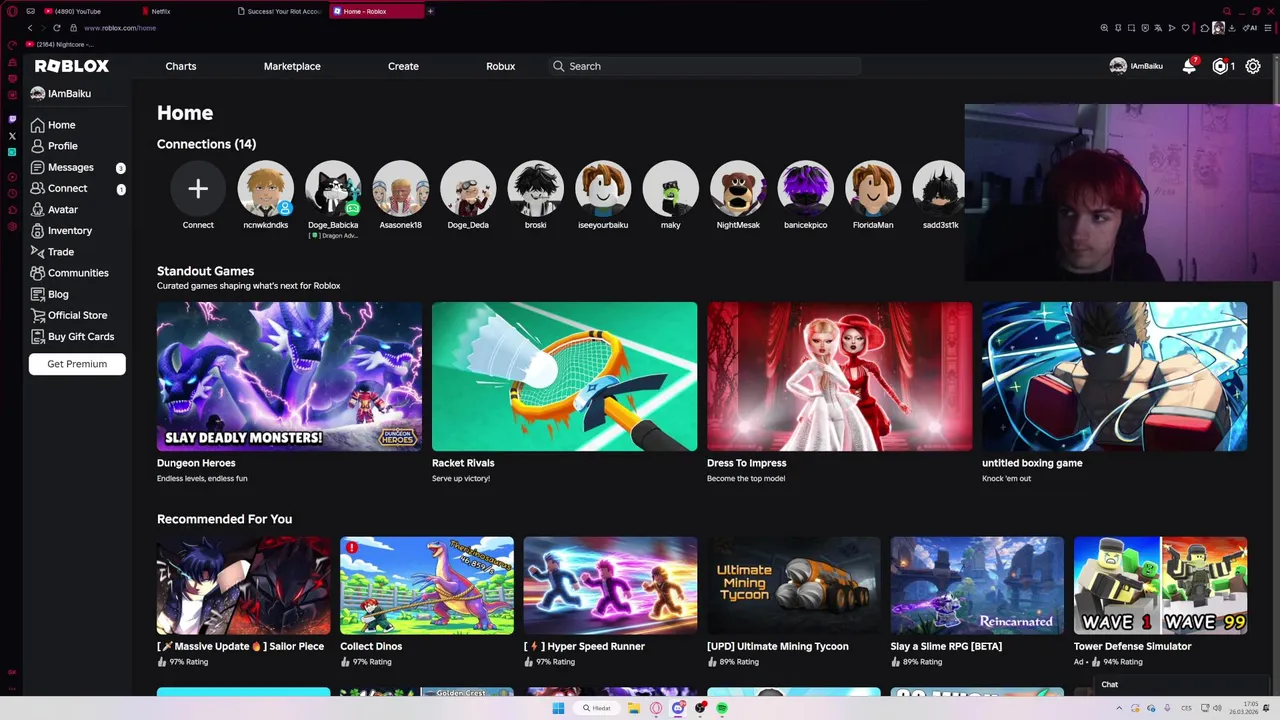The height and width of the screenshot is (720, 1280).
Task: Switch to the Riot Account success tab
Action: point(281,11)
